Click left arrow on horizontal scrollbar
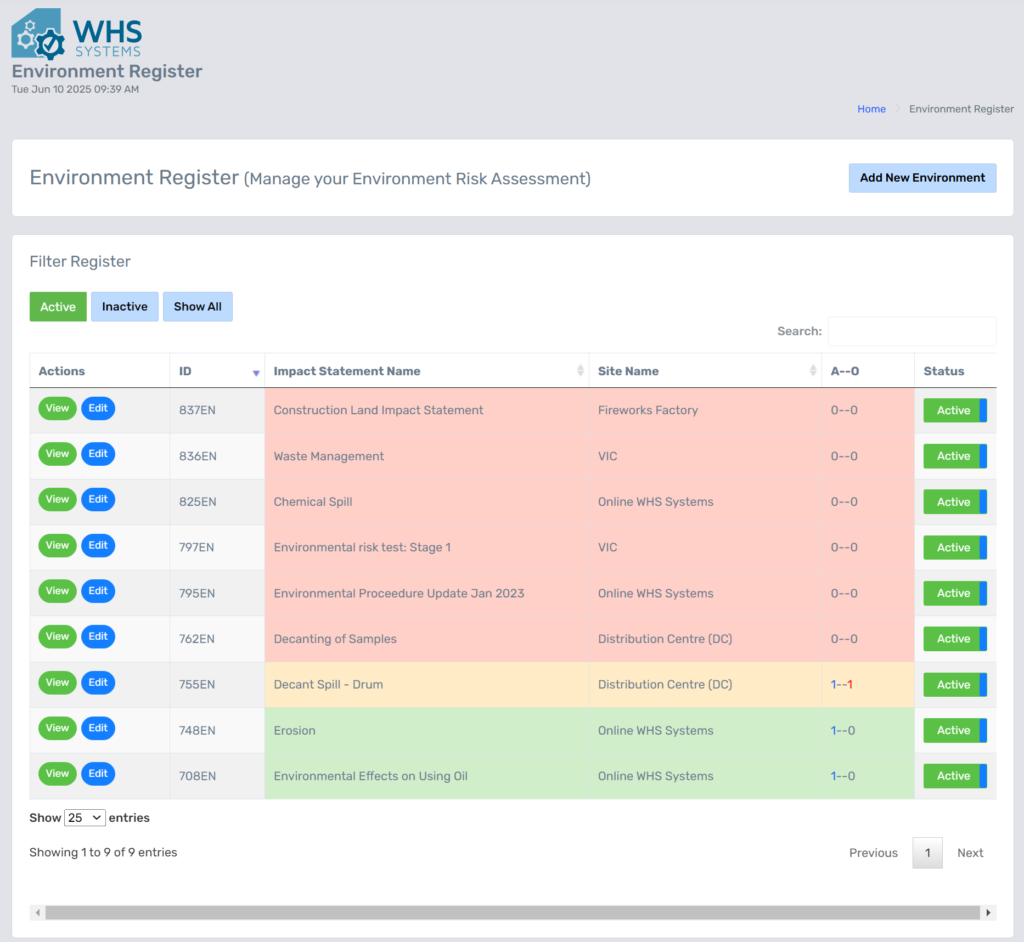 37,913
